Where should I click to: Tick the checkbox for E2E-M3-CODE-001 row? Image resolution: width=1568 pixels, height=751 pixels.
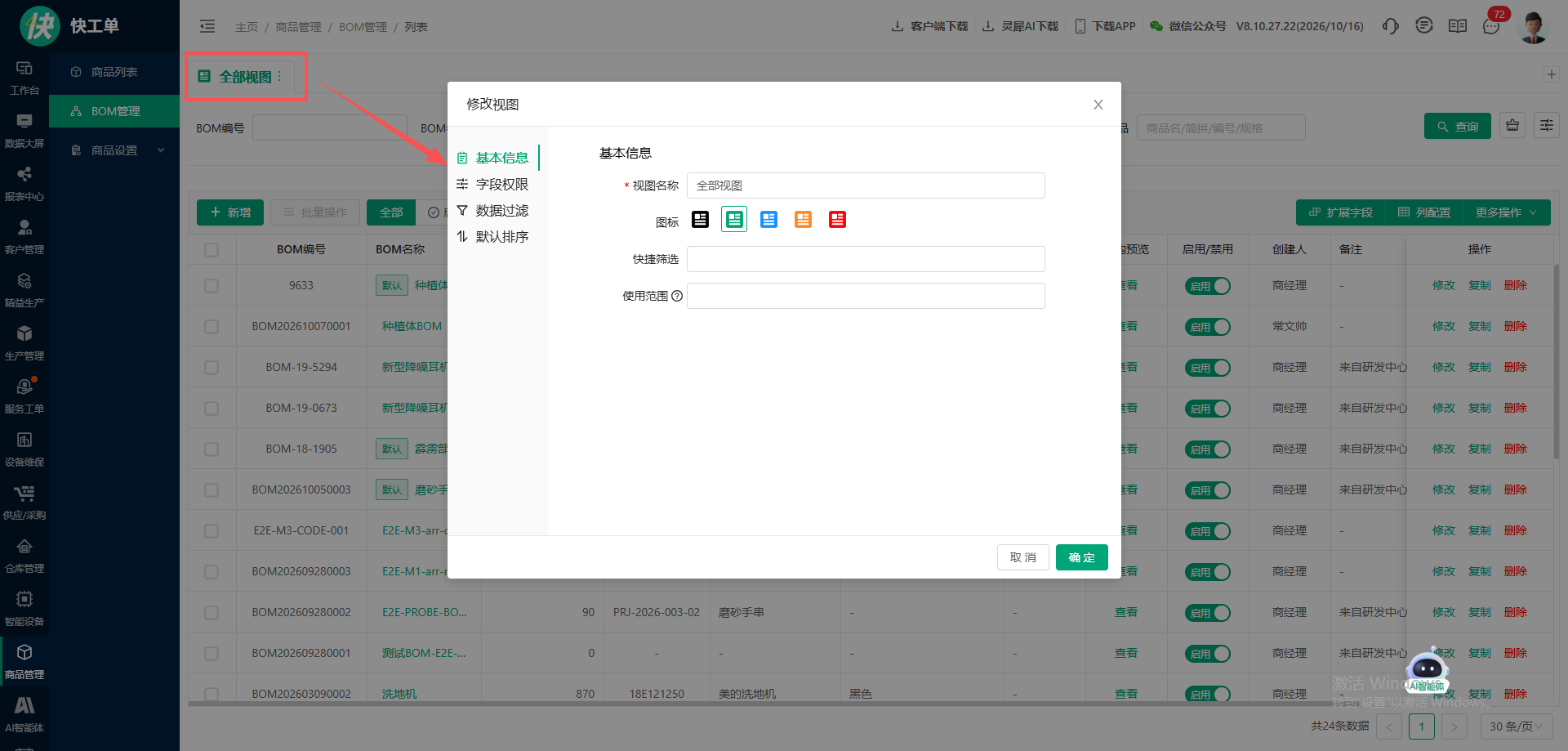pyautogui.click(x=212, y=530)
